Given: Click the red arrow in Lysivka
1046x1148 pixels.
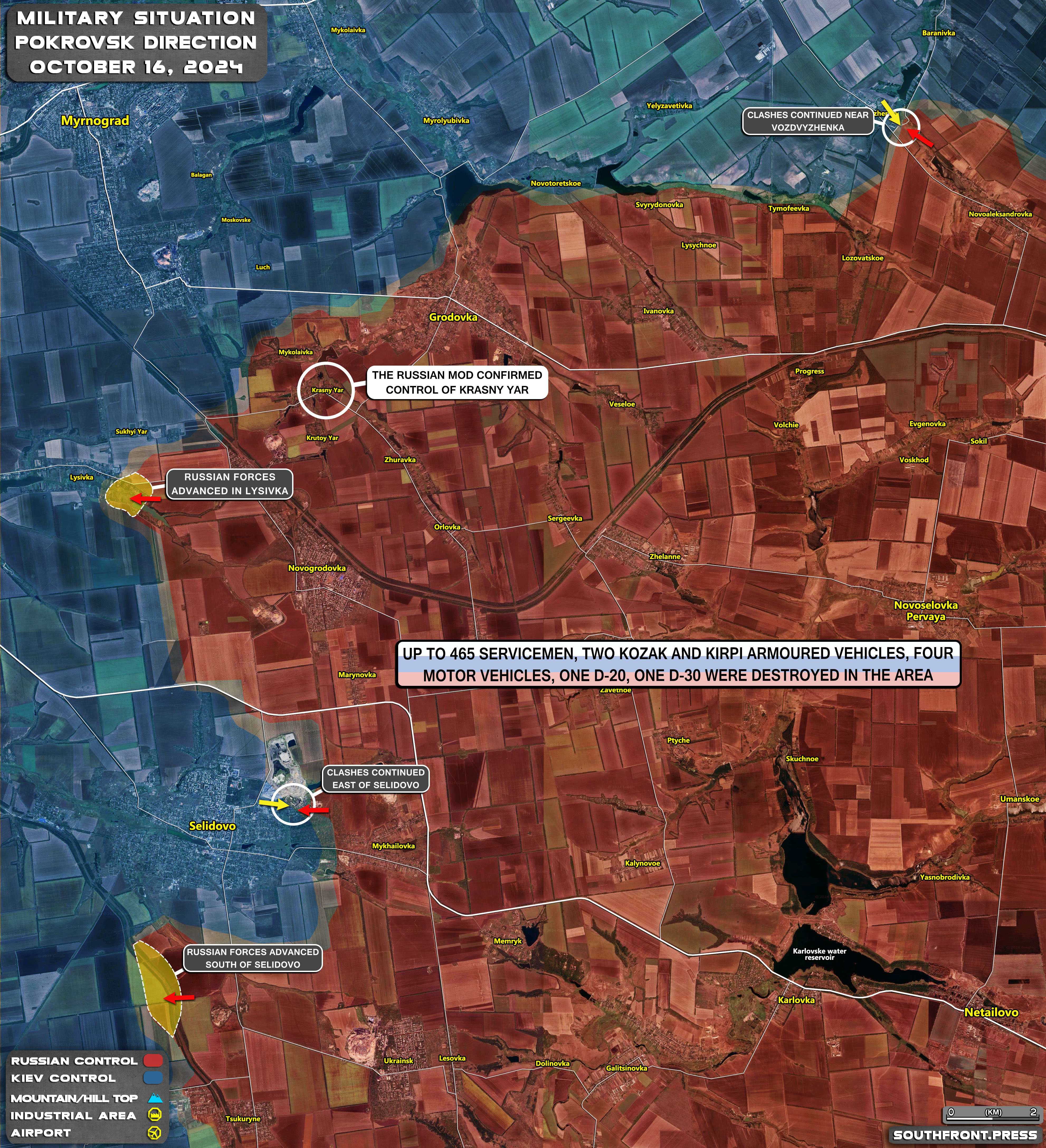Looking at the screenshot, I should click(x=145, y=499).
